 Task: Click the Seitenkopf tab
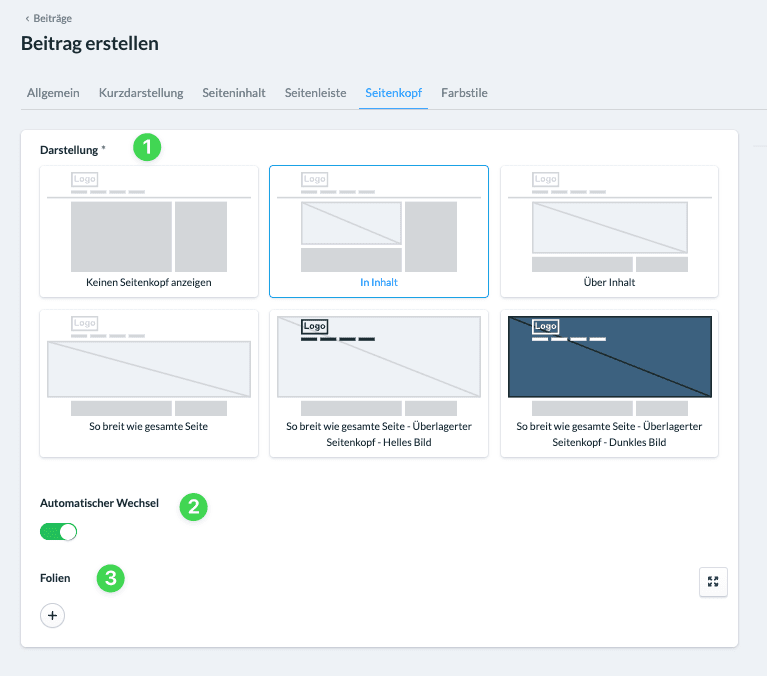click(393, 93)
